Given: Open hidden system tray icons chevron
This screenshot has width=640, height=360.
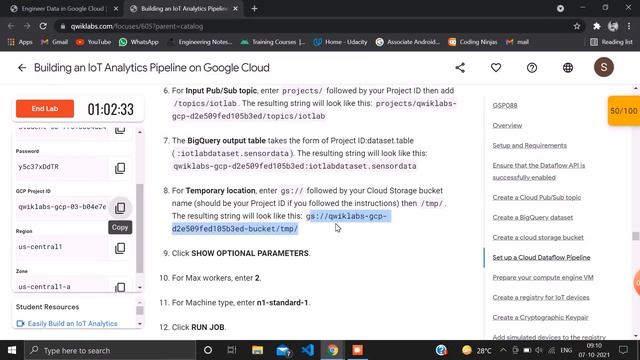Looking at the screenshot, I should [x=503, y=350].
